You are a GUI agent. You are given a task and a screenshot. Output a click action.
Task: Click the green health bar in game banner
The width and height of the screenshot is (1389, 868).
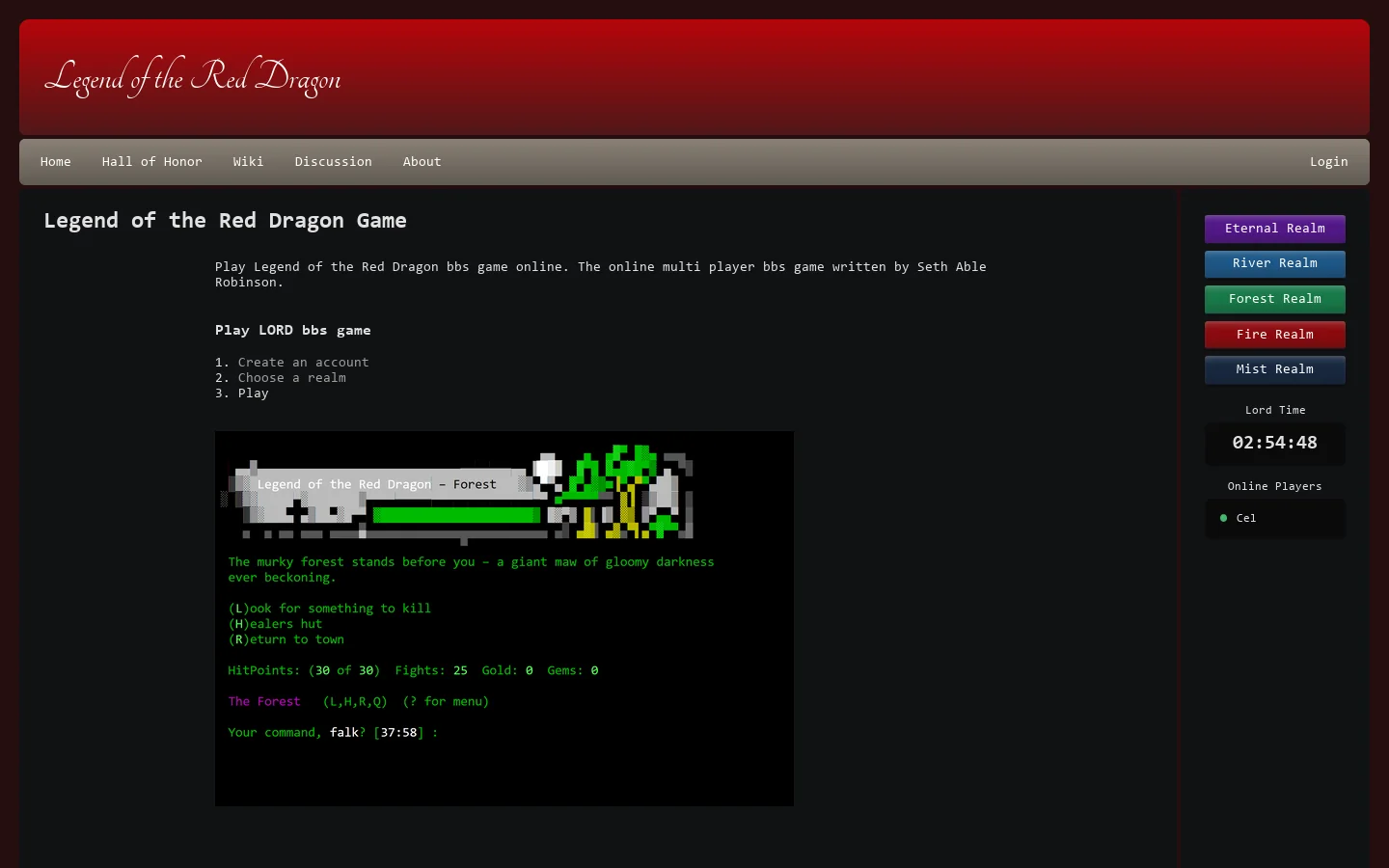[457, 515]
